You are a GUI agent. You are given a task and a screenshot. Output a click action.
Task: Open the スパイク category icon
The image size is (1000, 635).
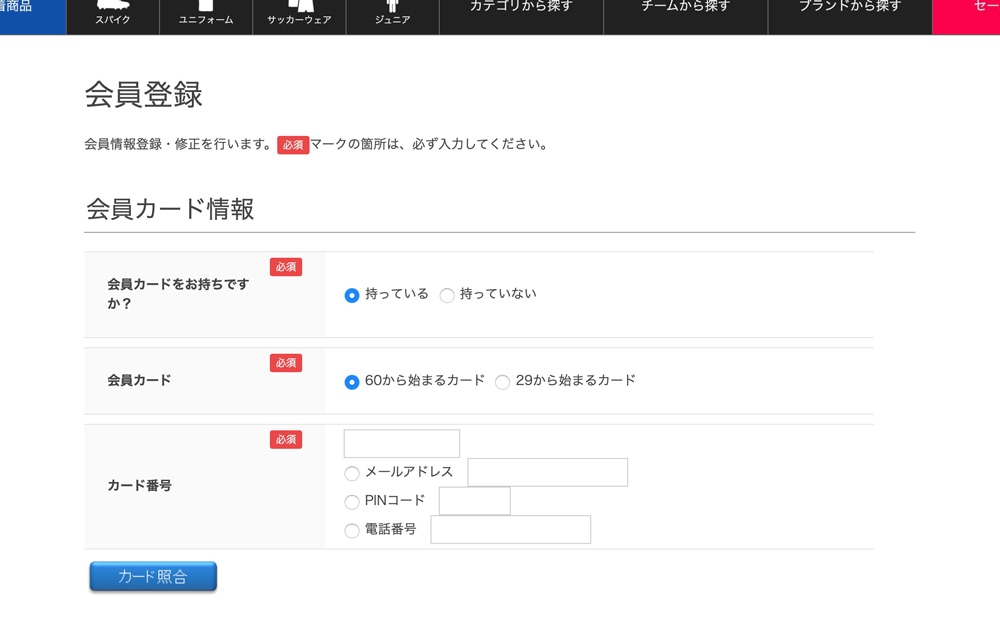(113, 14)
